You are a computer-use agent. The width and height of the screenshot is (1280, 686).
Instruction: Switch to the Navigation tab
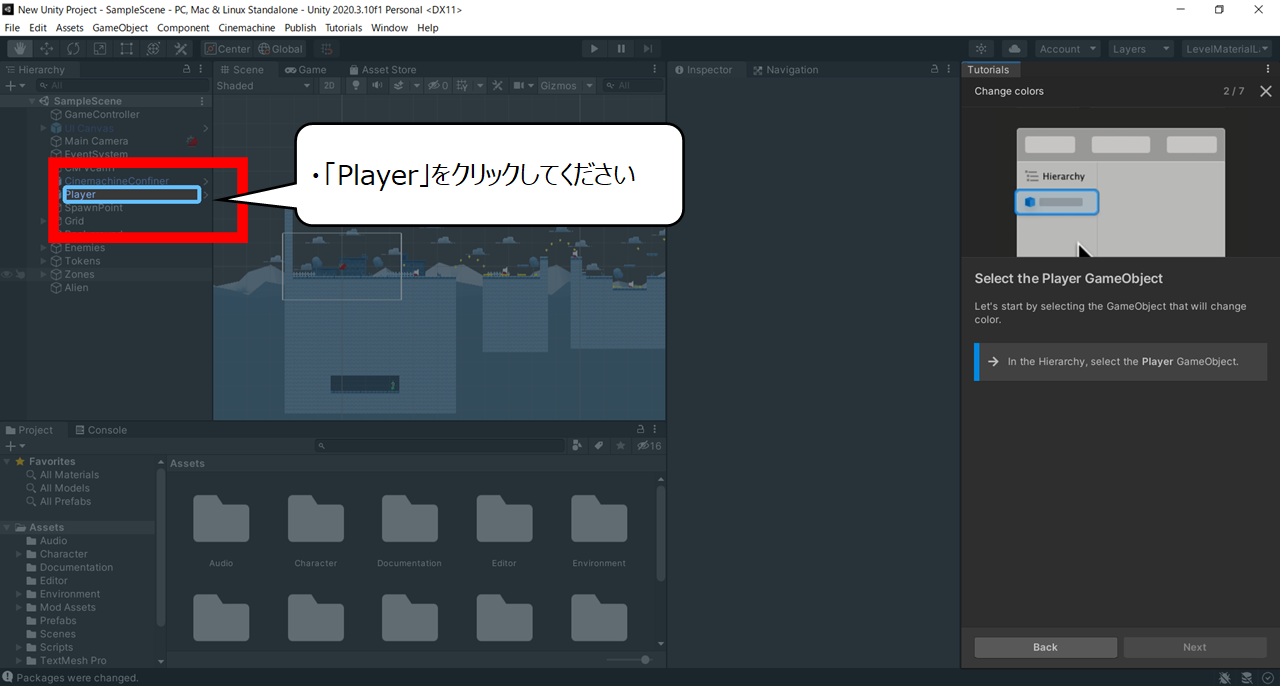tap(786, 70)
